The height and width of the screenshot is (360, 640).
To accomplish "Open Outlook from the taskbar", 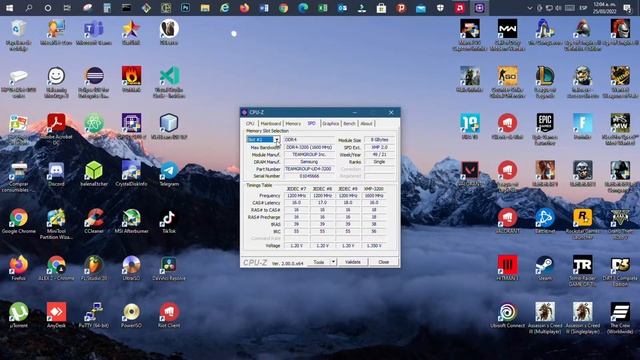I will pos(342,8).
